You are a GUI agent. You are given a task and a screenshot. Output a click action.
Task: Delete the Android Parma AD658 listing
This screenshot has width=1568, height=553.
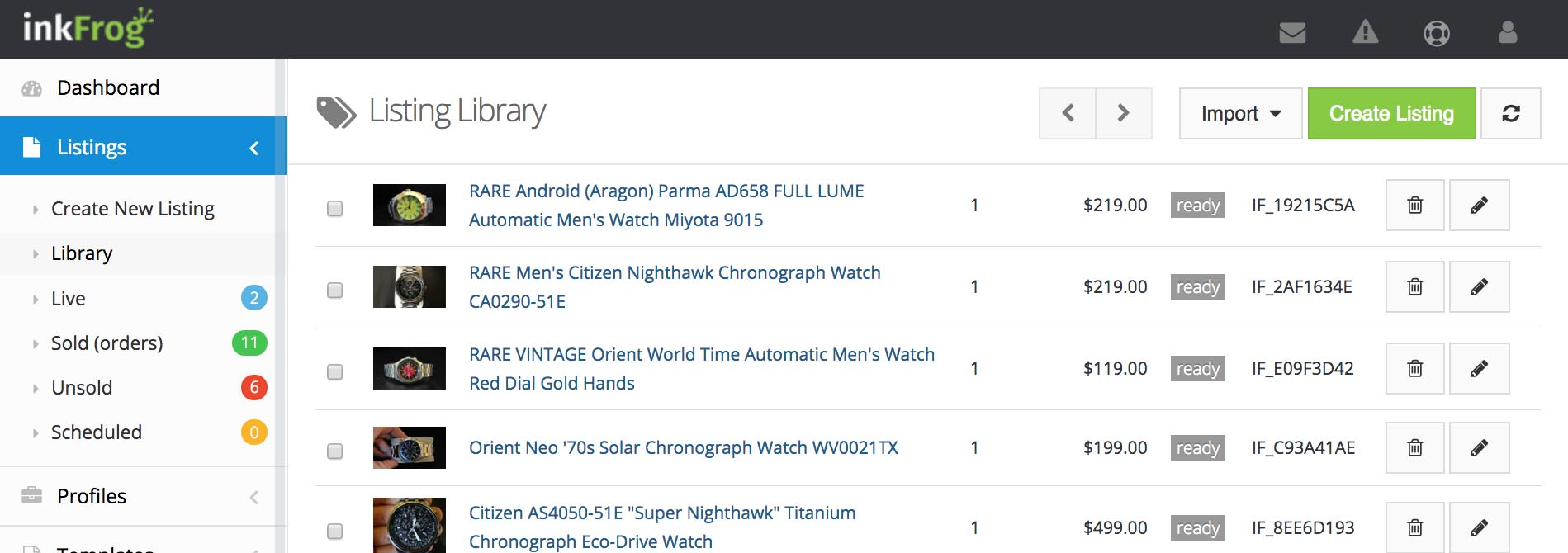tap(1414, 206)
